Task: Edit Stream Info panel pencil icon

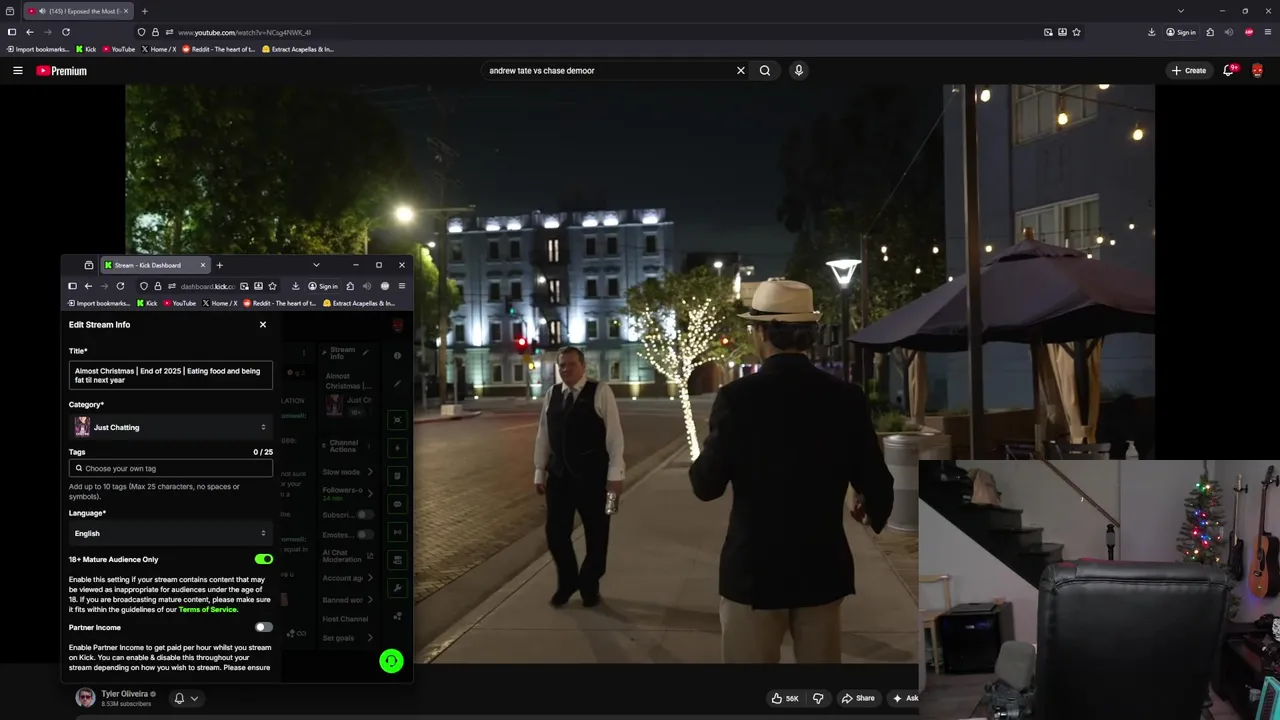Action: 365,353
